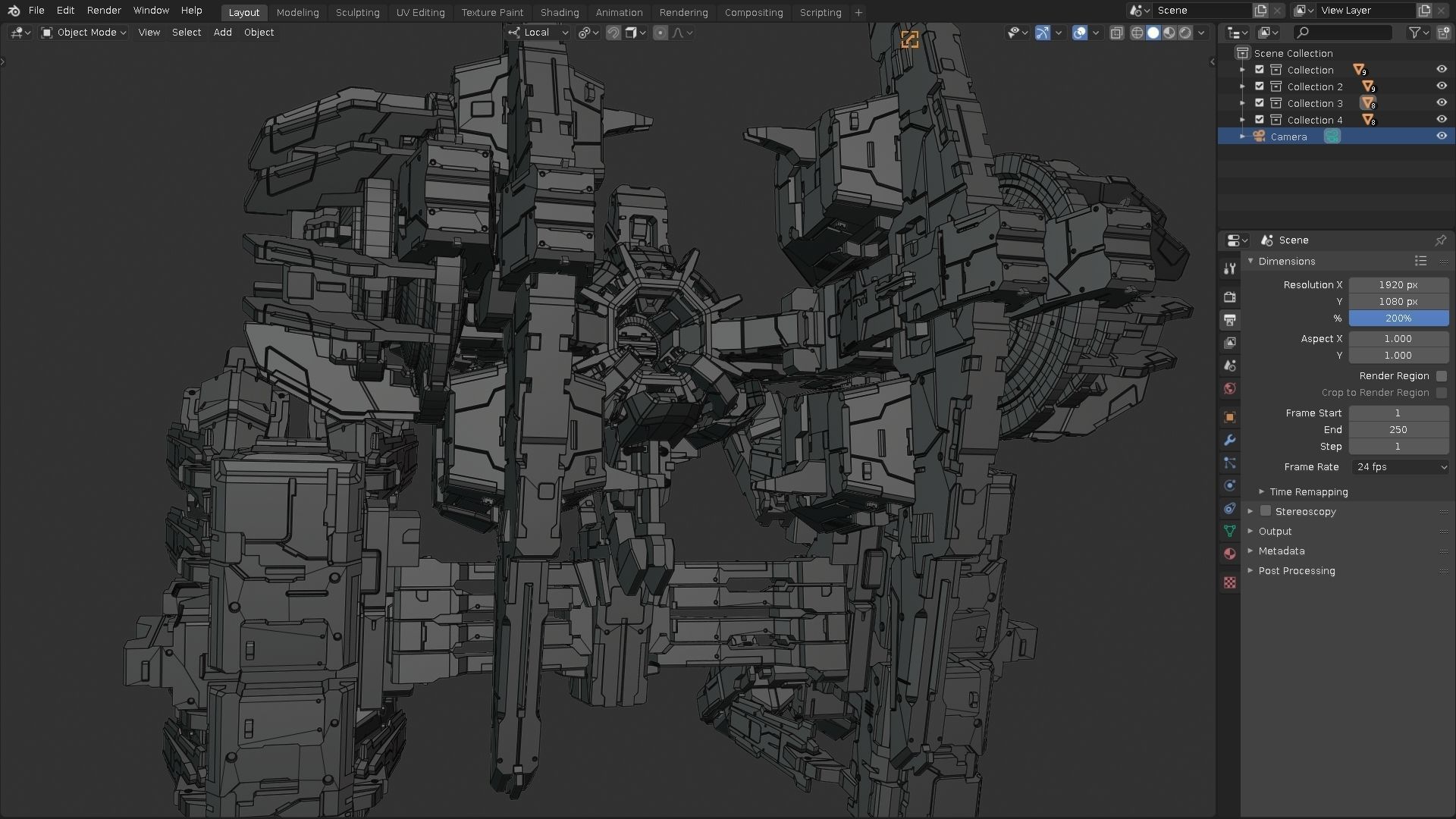Viewport: 1456px width, 819px height.
Task: Enable Material Preview shading in the viewport
Action: click(1169, 33)
